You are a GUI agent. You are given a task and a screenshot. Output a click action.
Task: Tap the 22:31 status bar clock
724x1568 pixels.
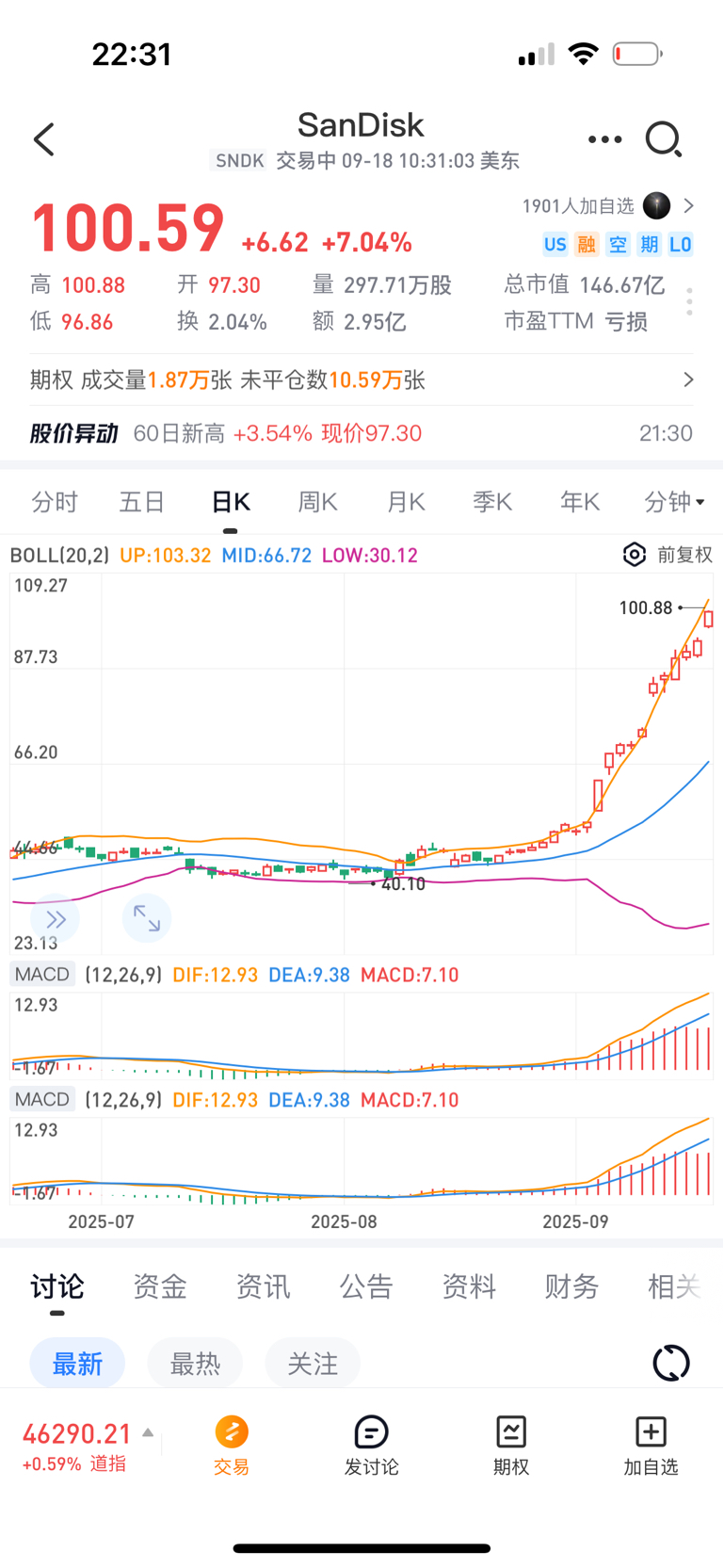pos(132,55)
